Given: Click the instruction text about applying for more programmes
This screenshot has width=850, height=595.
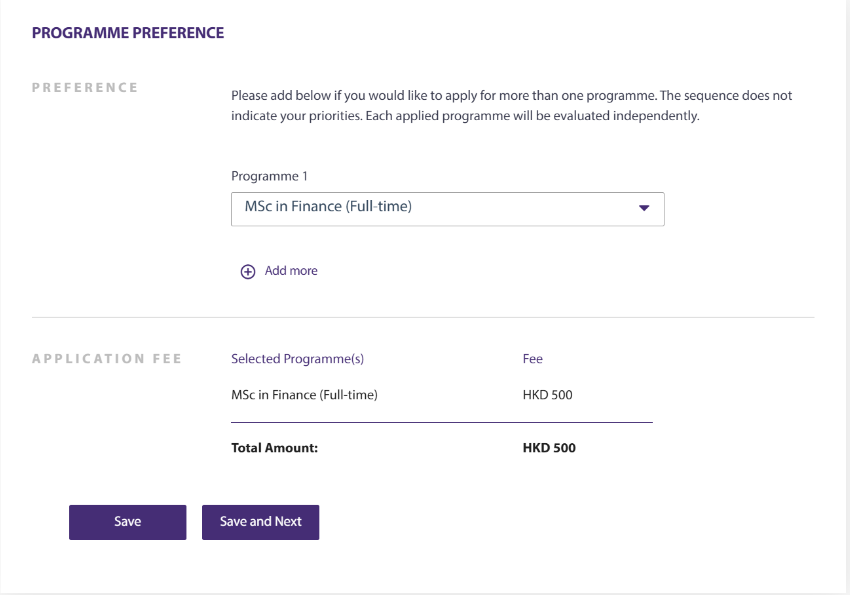Looking at the screenshot, I should point(511,106).
